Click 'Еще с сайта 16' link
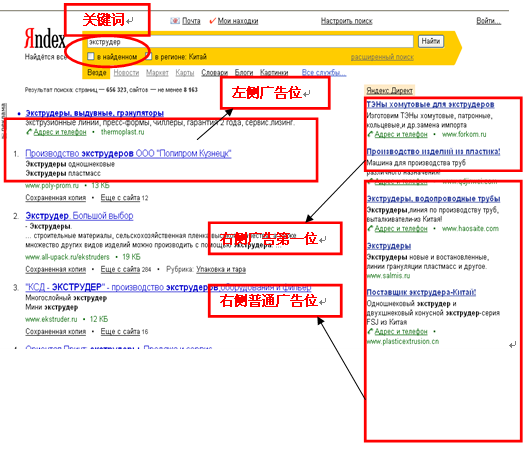The height and width of the screenshot is (451, 529). (x=124, y=332)
